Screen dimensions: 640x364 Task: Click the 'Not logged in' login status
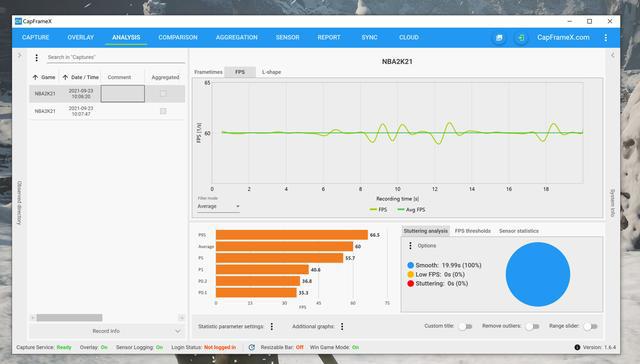pos(220,347)
